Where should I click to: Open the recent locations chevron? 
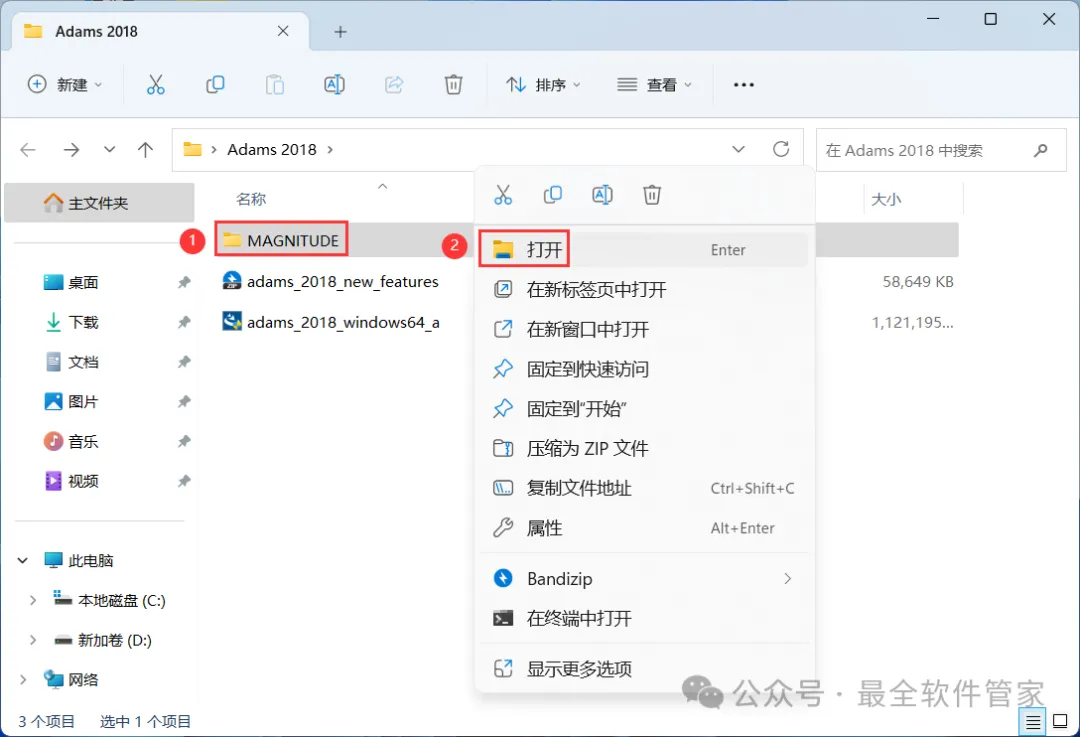(109, 149)
